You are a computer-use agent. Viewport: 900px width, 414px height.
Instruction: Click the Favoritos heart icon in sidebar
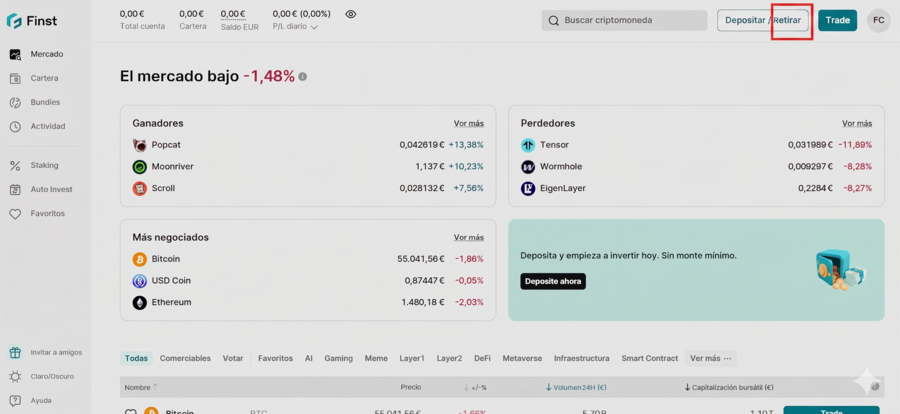pos(15,214)
